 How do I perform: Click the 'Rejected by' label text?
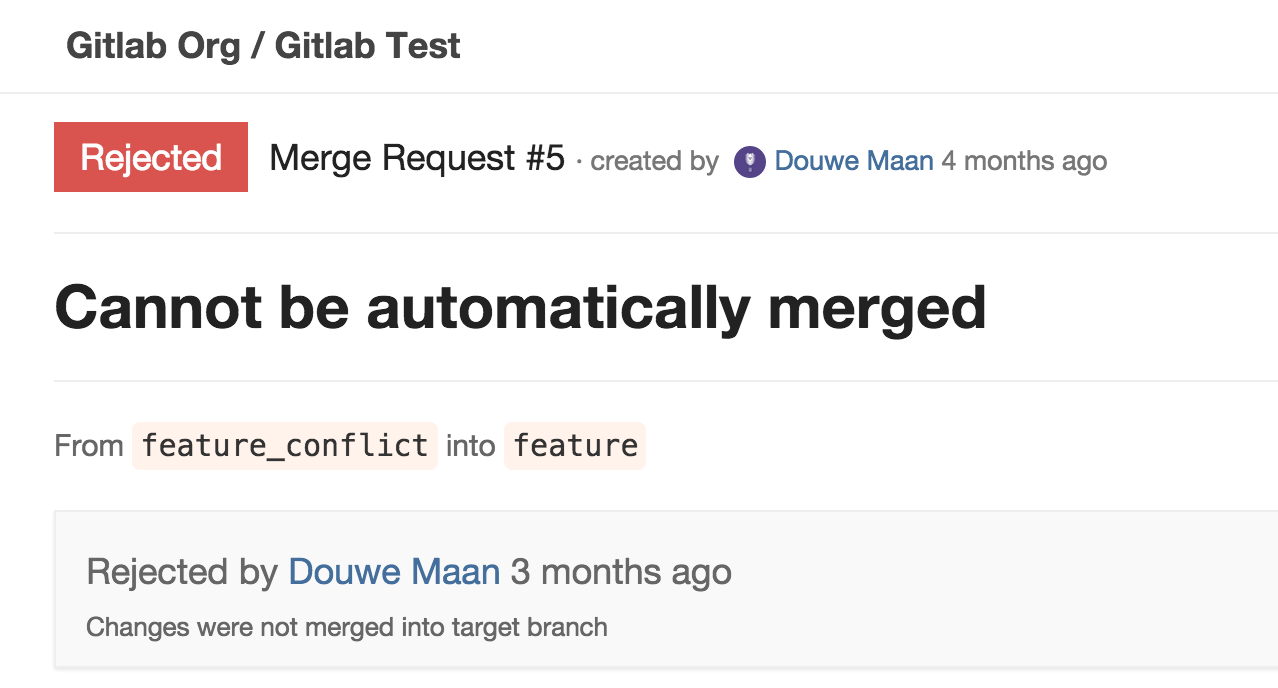[182, 572]
